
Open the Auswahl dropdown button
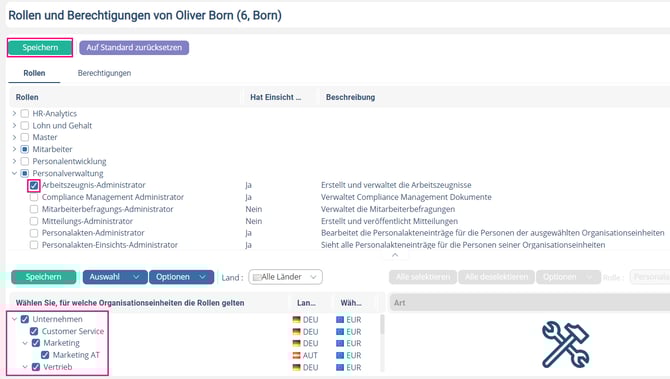(115, 277)
